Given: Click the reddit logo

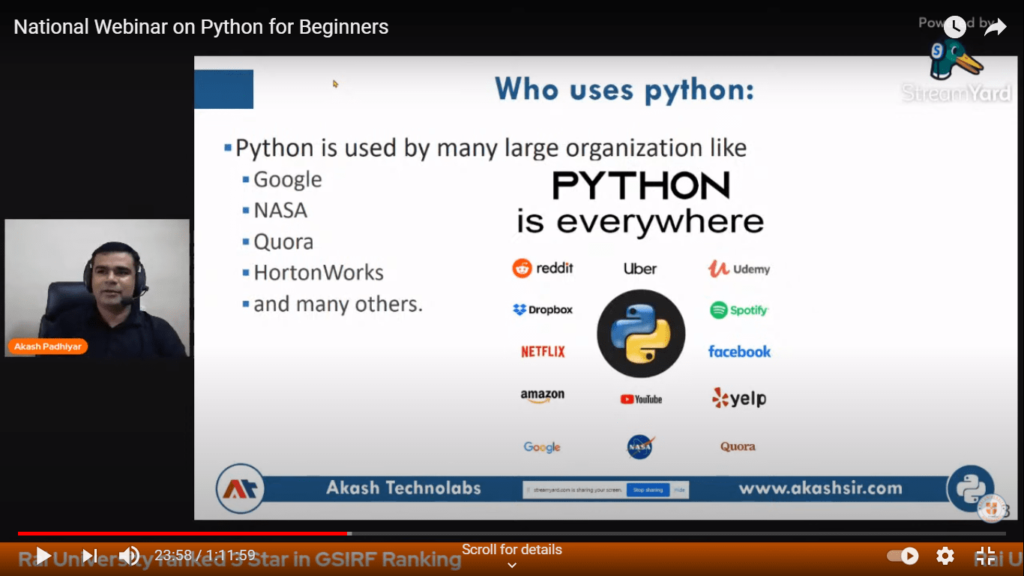Looking at the screenshot, I should tap(543, 268).
